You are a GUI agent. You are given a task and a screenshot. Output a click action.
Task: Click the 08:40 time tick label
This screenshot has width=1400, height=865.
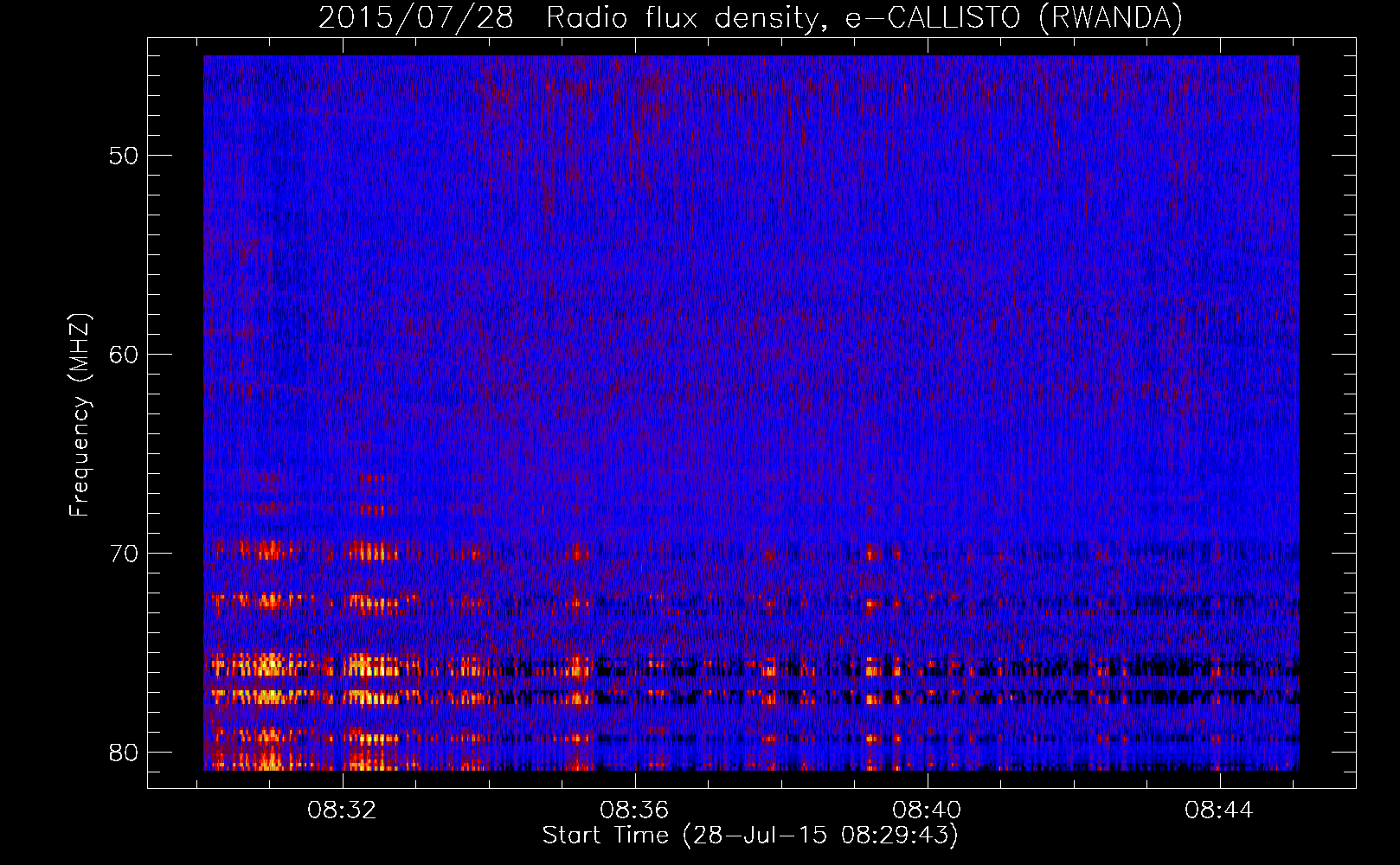[x=927, y=811]
